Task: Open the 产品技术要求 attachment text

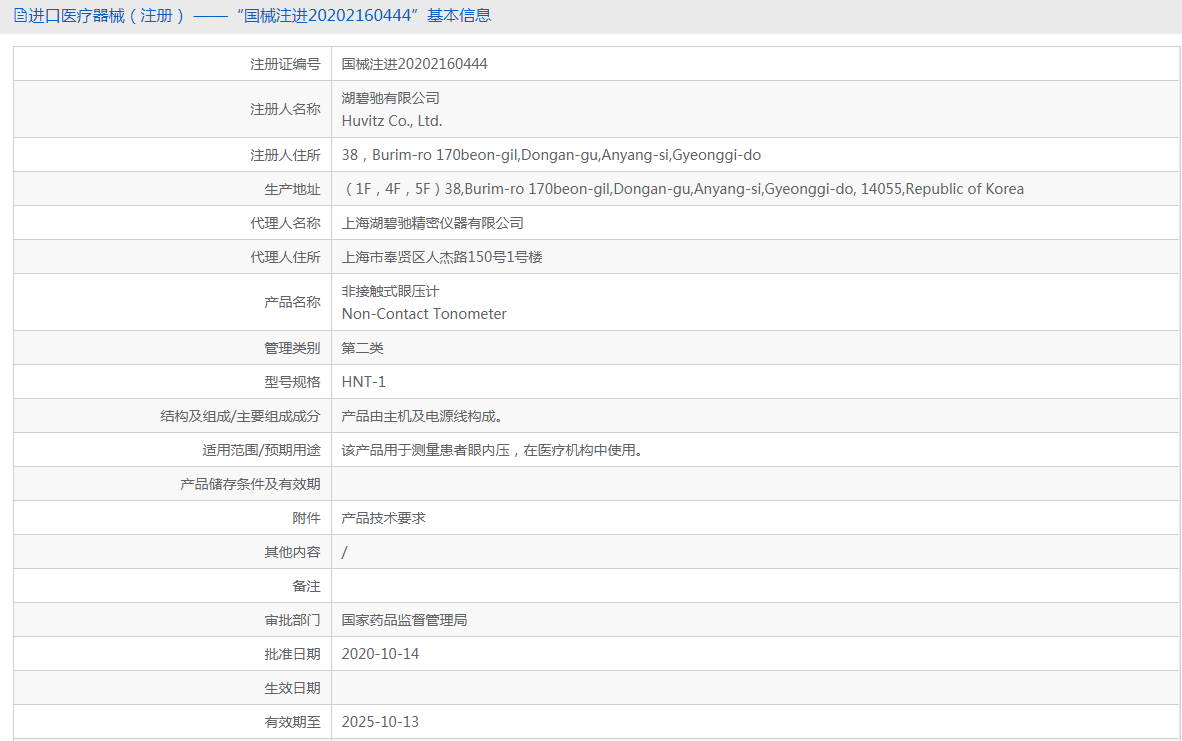Action: tap(384, 519)
